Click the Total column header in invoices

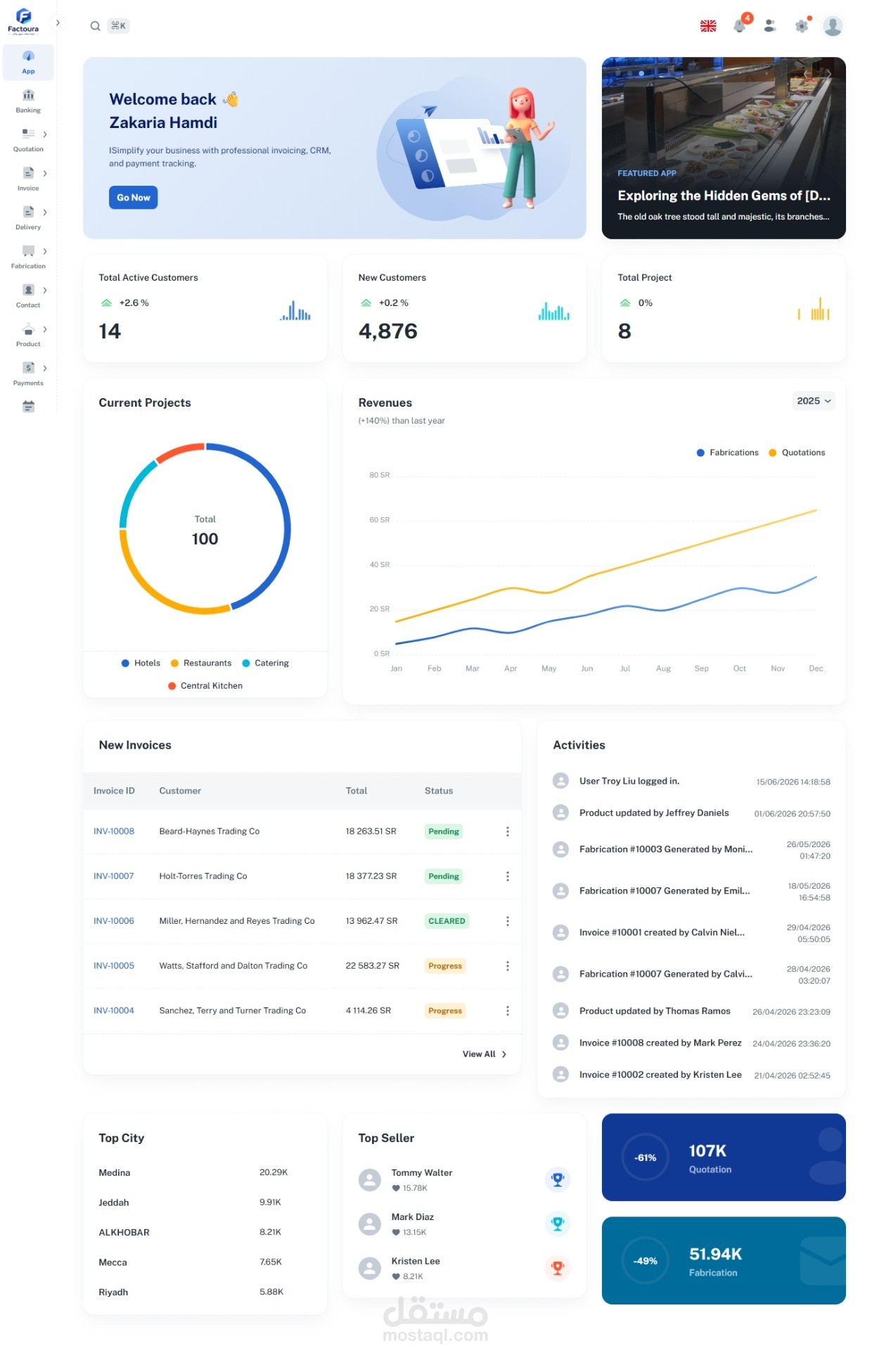pos(357,791)
